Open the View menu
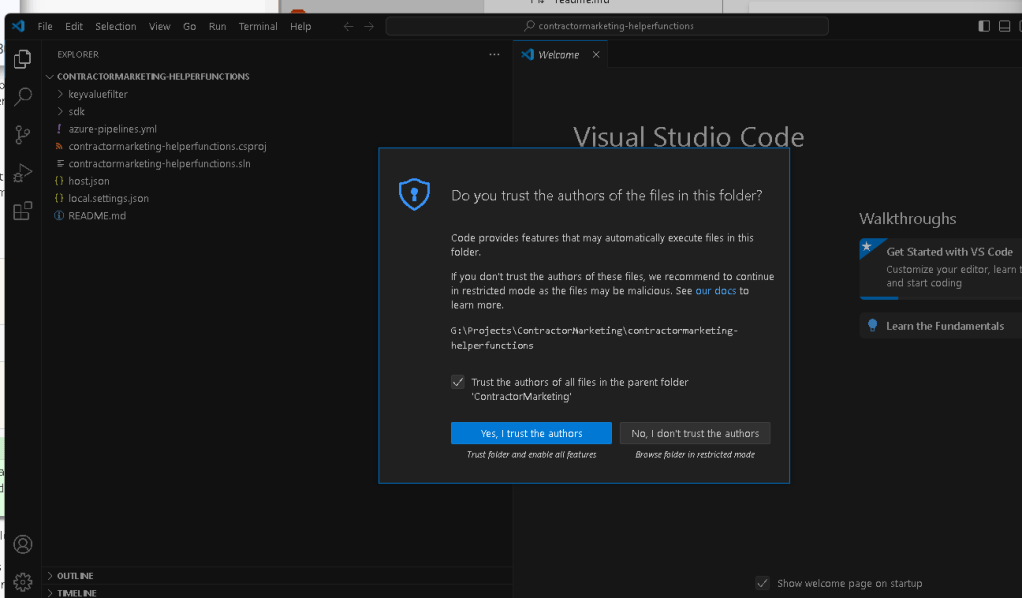This screenshot has height=598, width=1022. coord(159,27)
